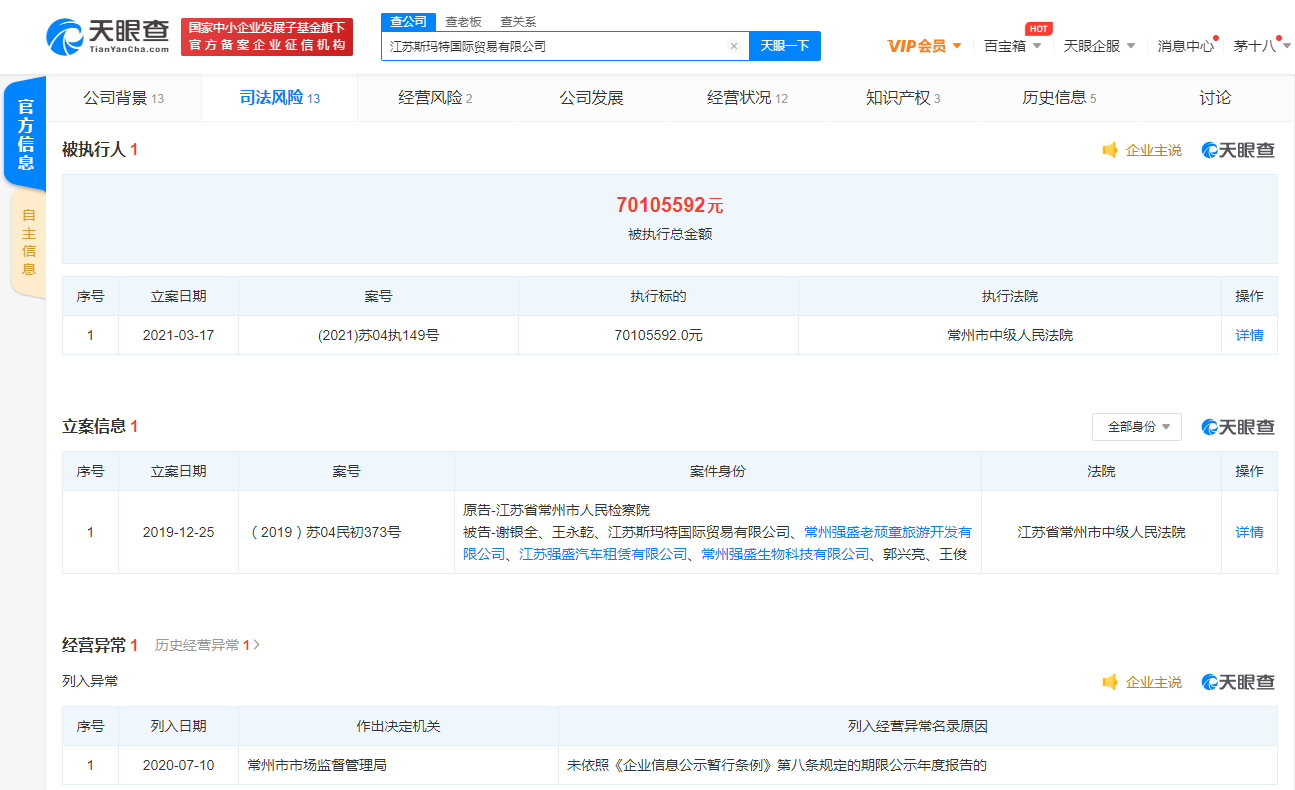Switch to the 知识产权 tab
The height and width of the screenshot is (790, 1295).
(x=903, y=98)
